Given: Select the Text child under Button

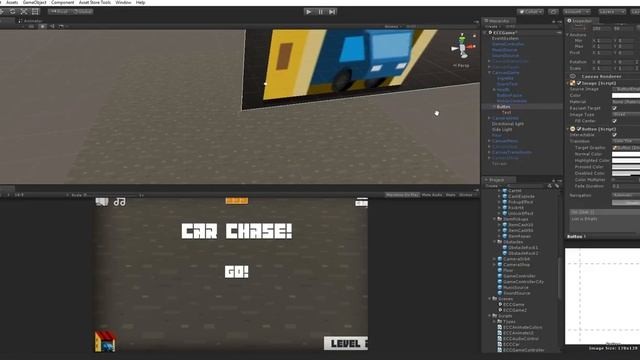Looking at the screenshot, I should pyautogui.click(x=506, y=112).
